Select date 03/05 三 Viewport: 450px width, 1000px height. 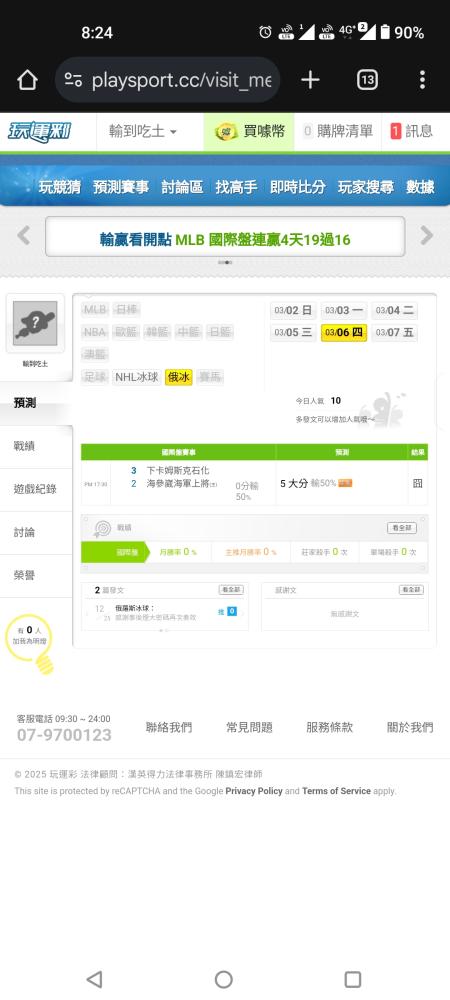click(x=293, y=332)
